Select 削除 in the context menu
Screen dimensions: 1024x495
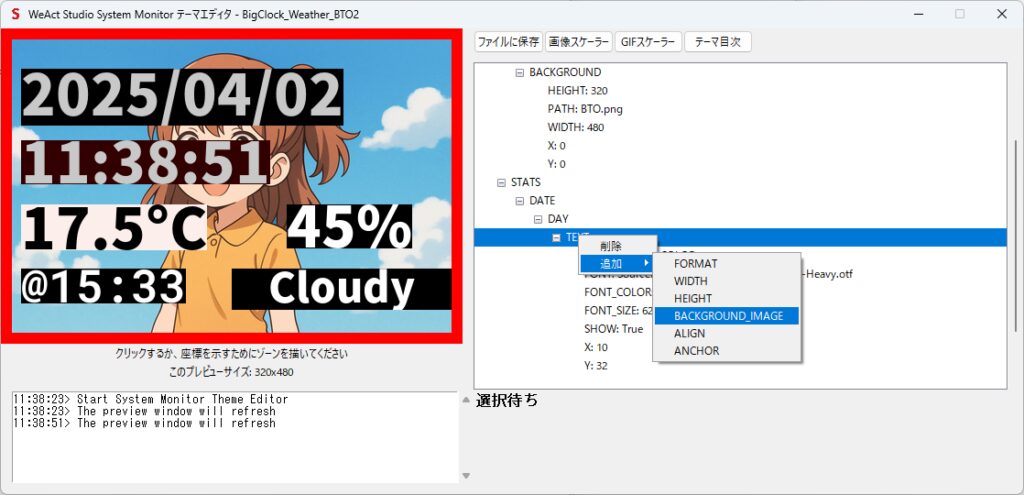click(x=611, y=246)
